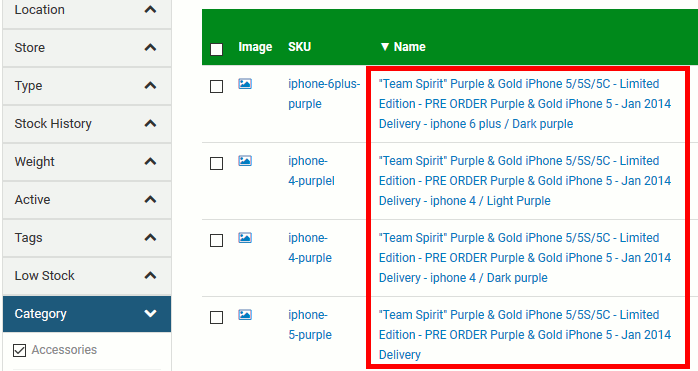Open image icon for iphone-6plus-purple row
Screen dimensions: 698x371
point(245,84)
